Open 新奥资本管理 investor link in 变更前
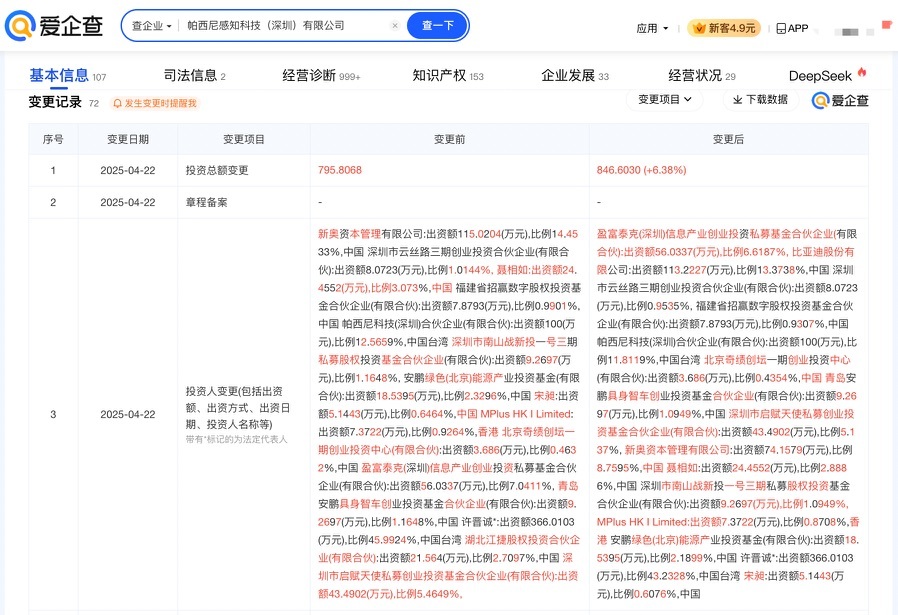 (x=349, y=234)
